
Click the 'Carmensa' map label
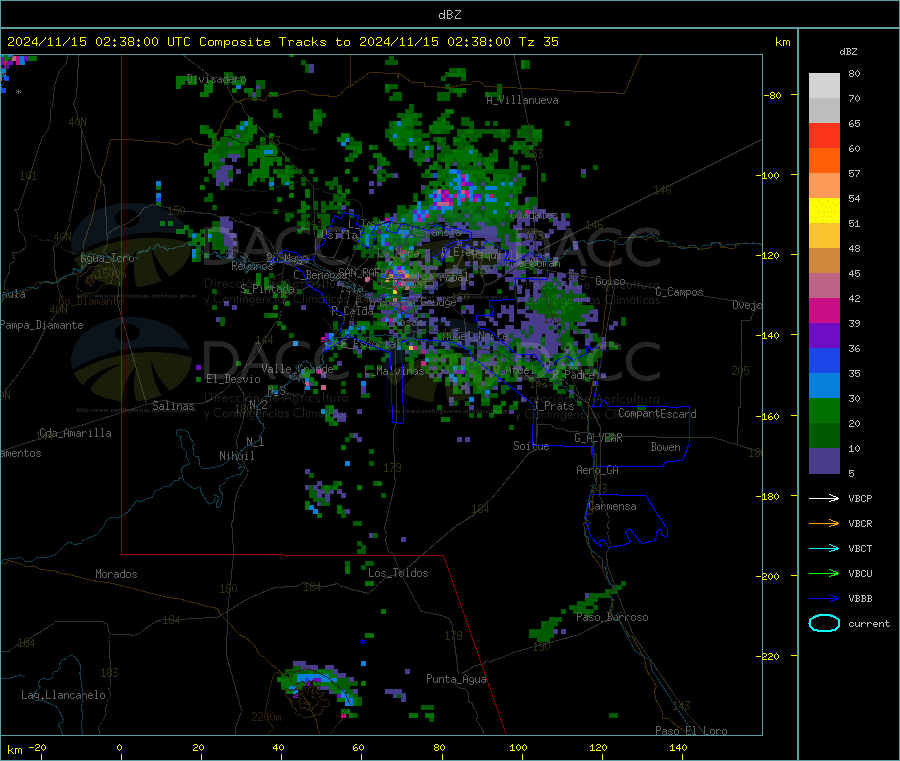point(612,506)
